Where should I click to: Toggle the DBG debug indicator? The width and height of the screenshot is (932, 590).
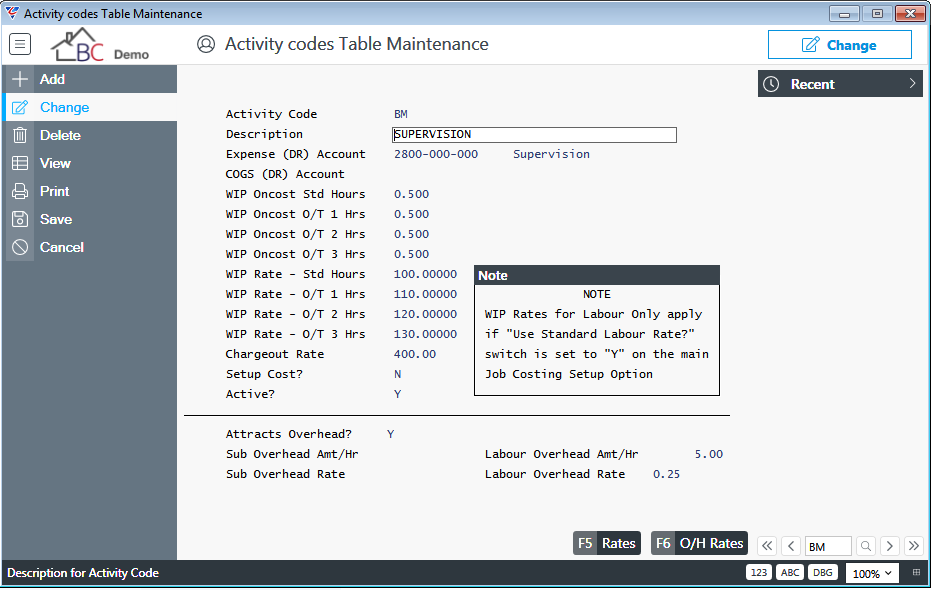coord(823,573)
